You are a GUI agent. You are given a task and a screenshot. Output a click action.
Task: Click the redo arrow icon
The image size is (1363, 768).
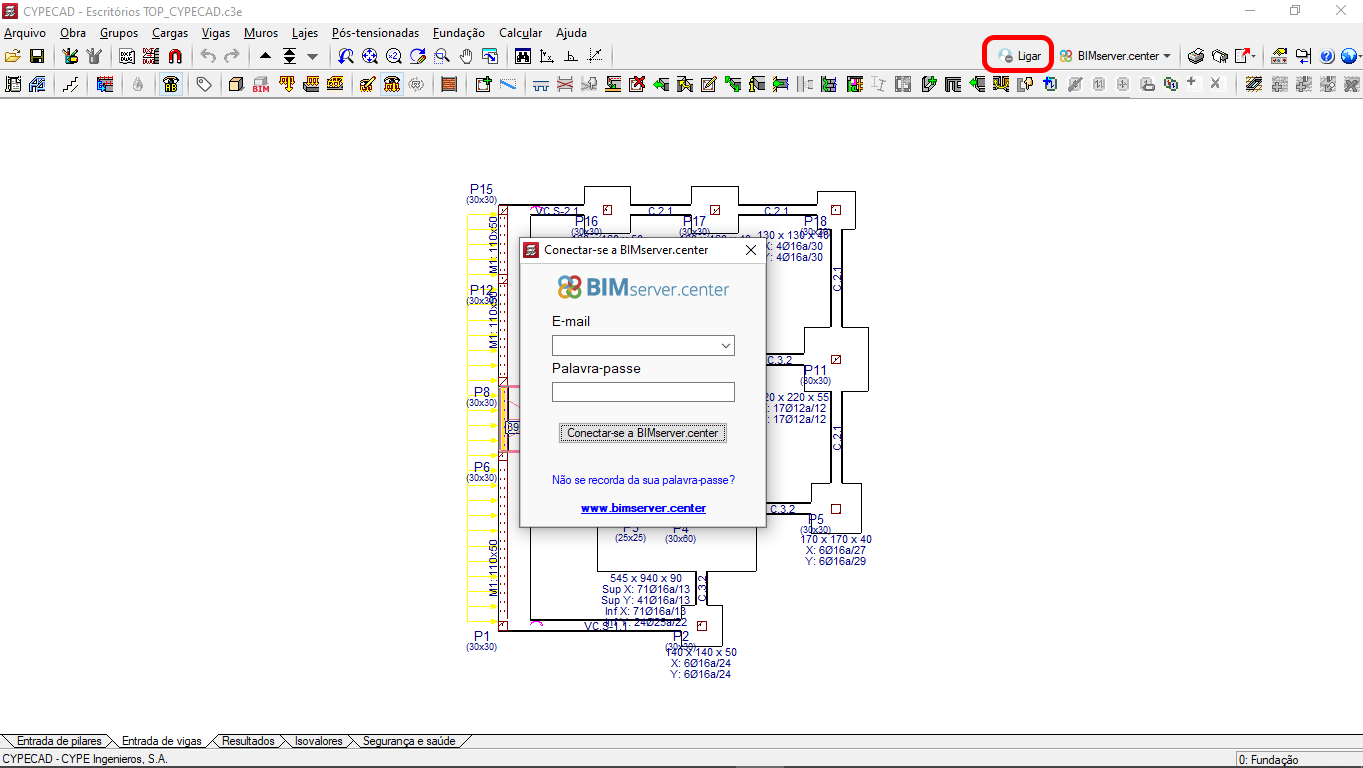click(x=231, y=56)
